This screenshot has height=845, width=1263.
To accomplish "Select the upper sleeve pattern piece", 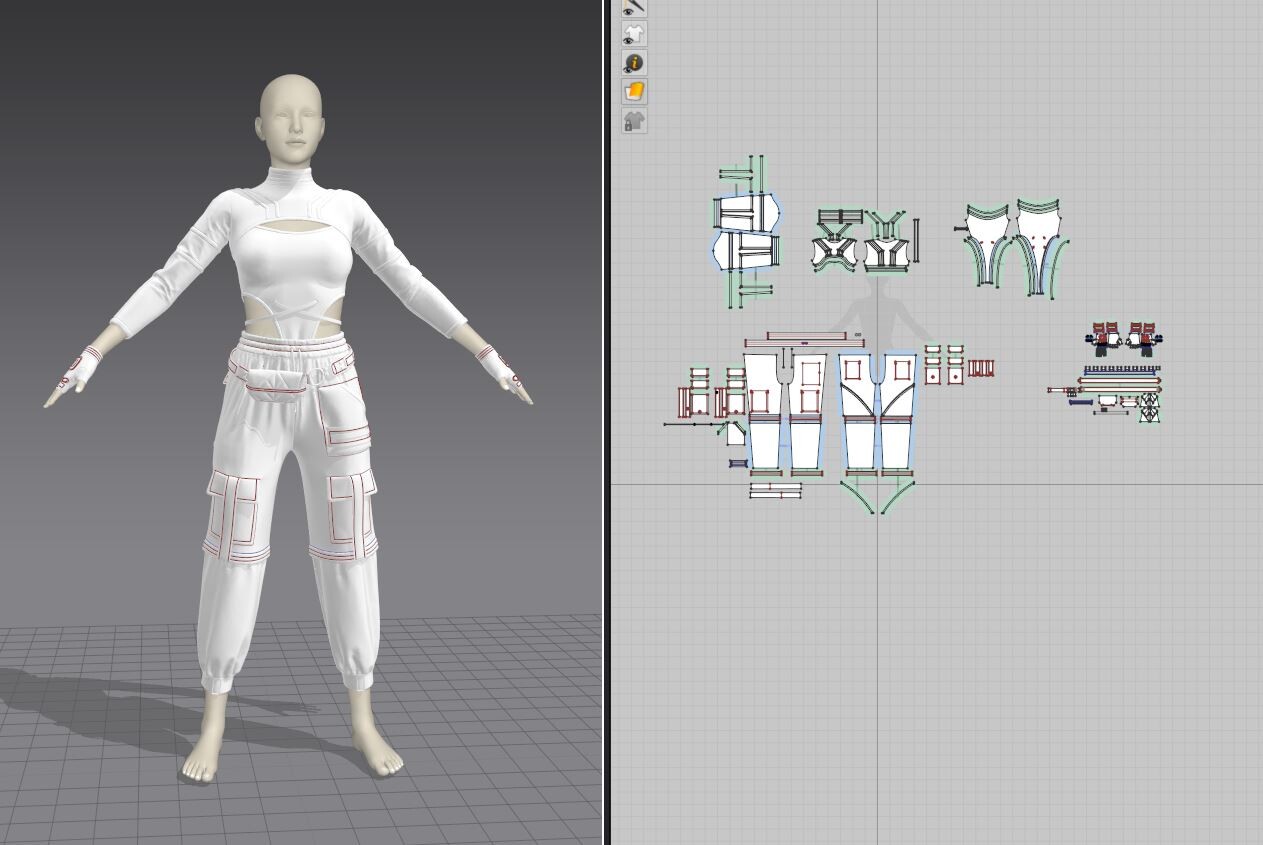I will 745,212.
